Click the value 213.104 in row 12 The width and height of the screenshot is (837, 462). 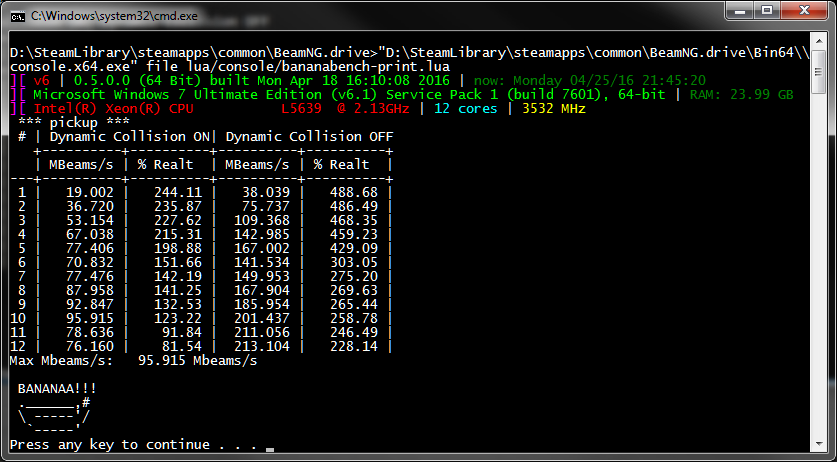[x=262, y=346]
